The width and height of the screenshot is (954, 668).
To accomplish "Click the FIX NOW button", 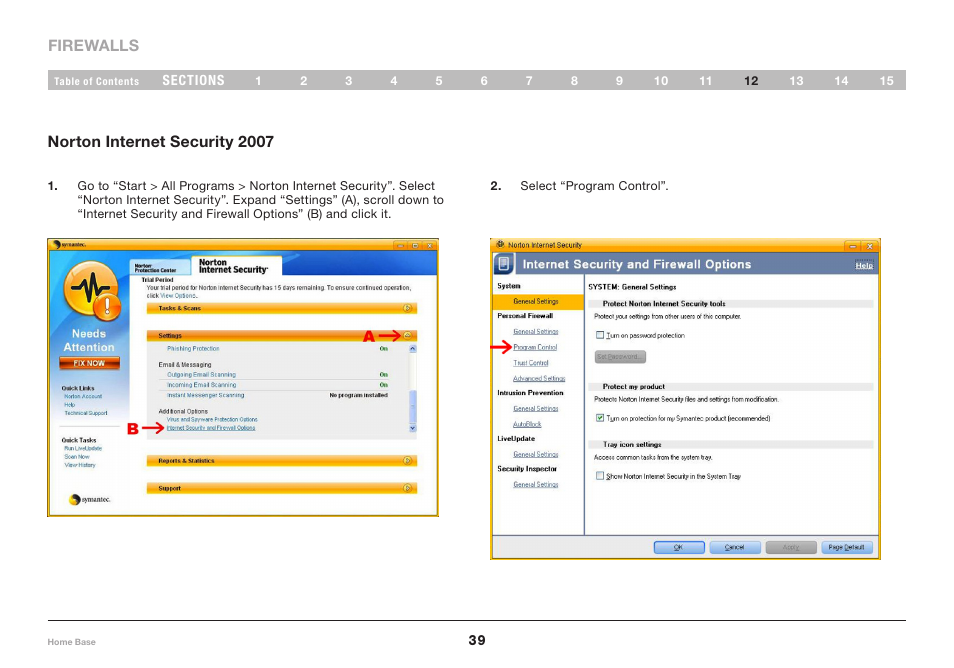I will point(89,363).
